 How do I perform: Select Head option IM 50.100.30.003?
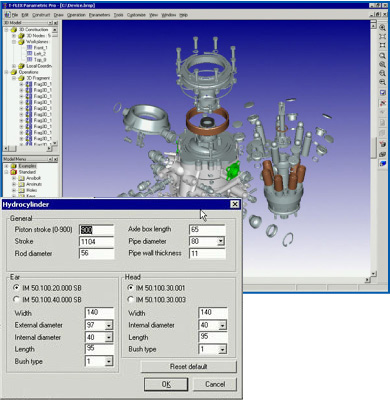130,299
